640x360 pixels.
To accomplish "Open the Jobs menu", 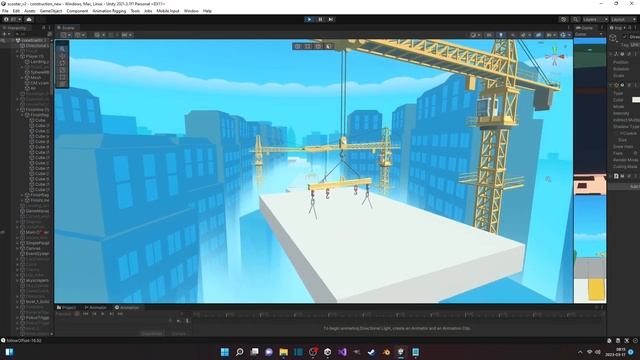I will 148,11.
